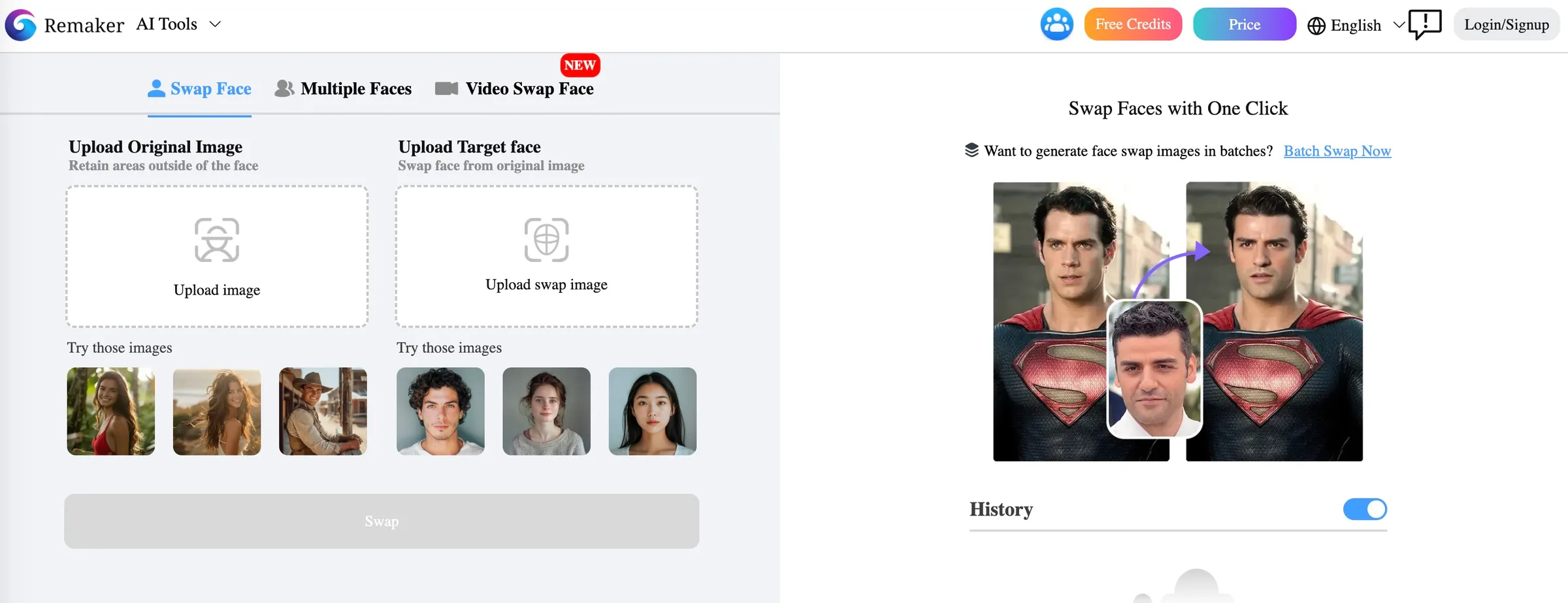
Task: Open the Free Credits page
Action: click(1133, 24)
